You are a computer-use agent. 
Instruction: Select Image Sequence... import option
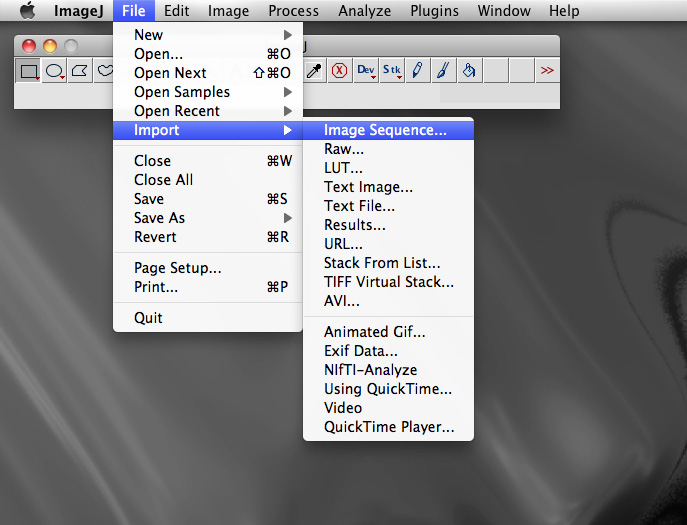[388, 130]
